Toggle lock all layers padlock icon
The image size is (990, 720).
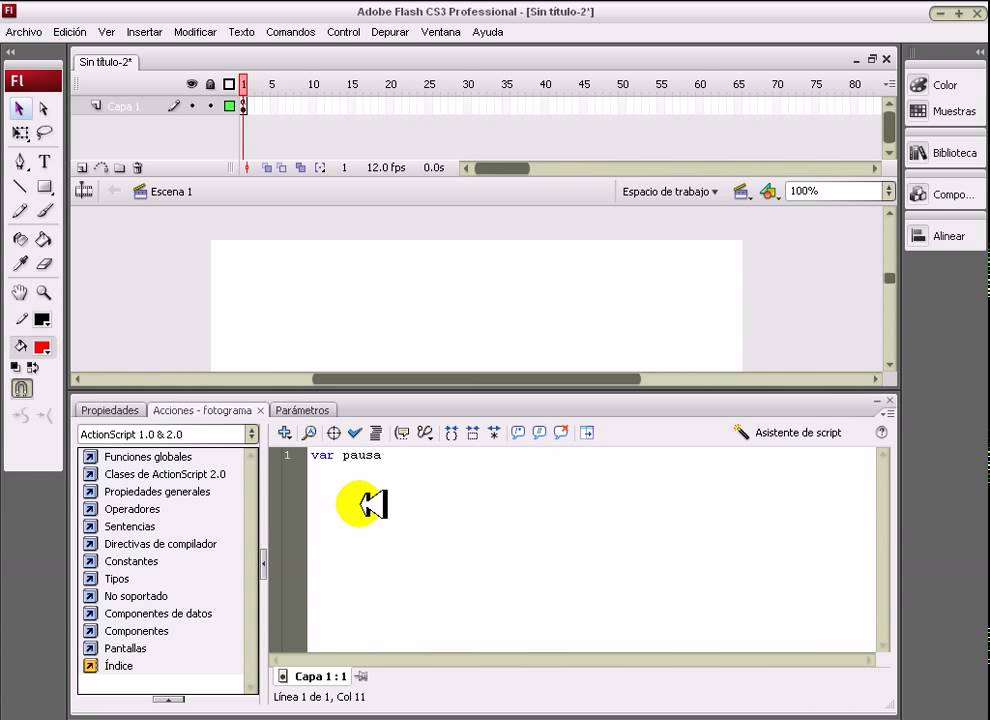point(210,84)
